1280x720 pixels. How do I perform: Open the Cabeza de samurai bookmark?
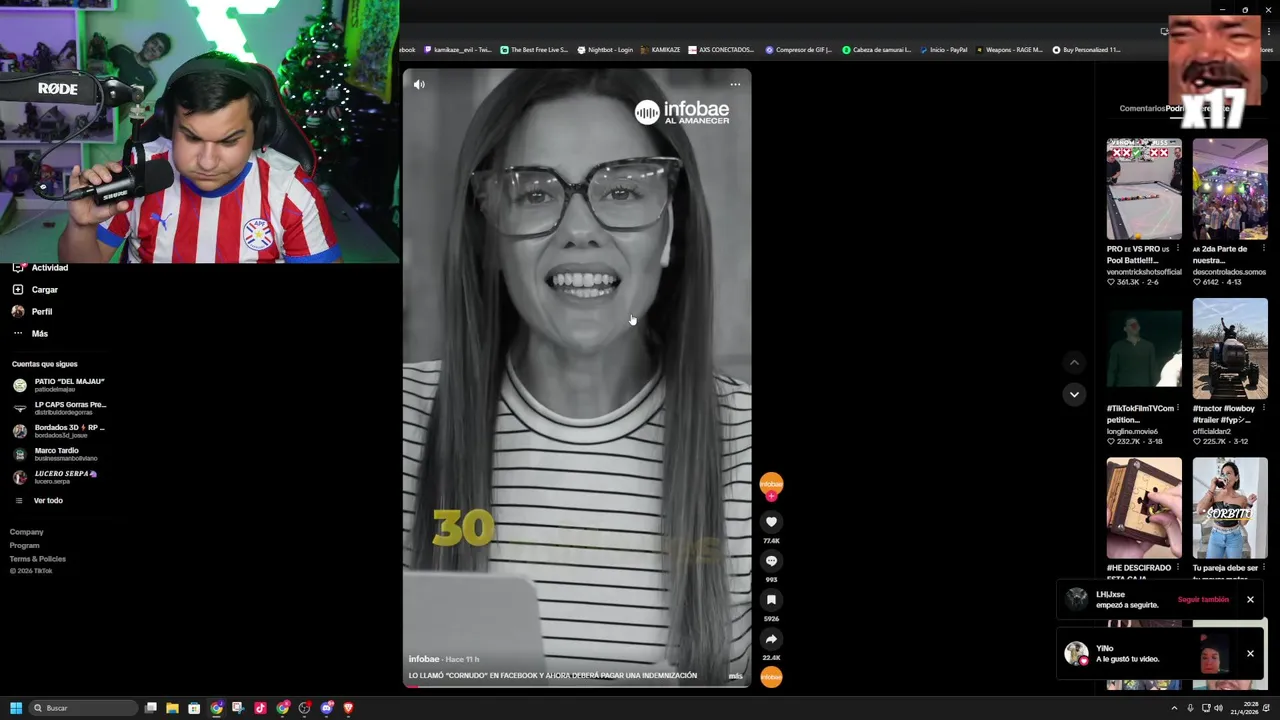pyautogui.click(x=877, y=50)
